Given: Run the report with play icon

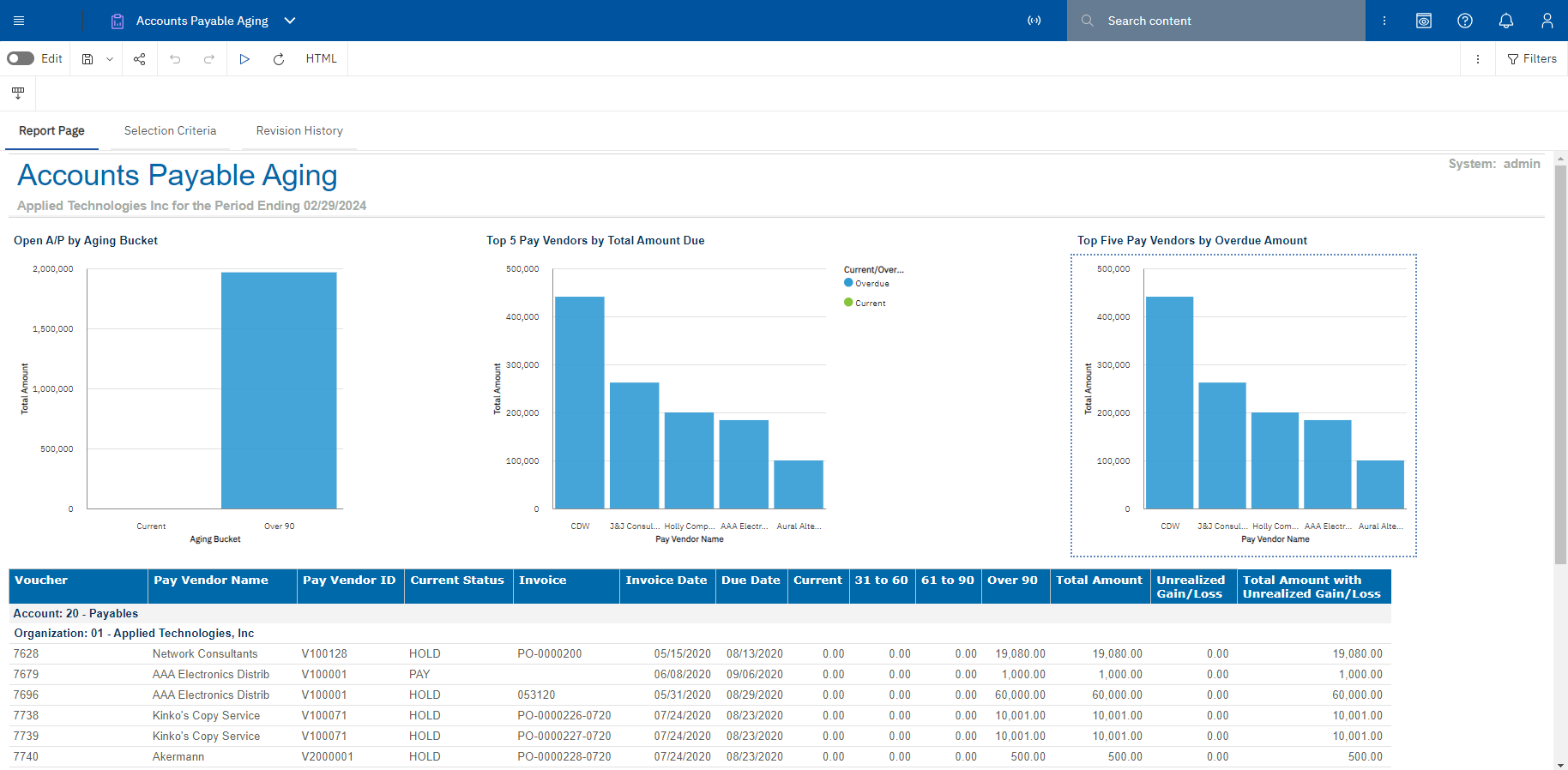Looking at the screenshot, I should point(244,59).
